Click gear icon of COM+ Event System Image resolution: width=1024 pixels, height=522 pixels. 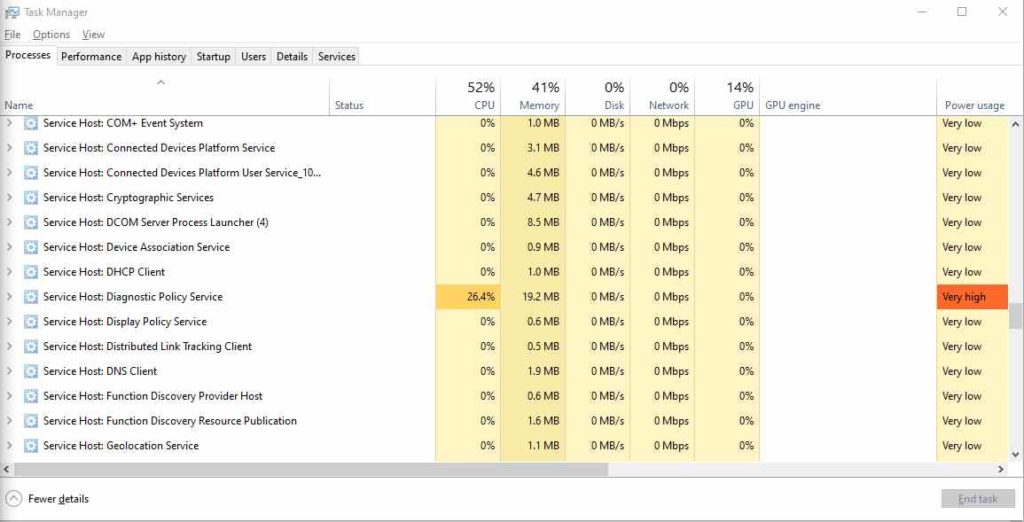pyautogui.click(x=31, y=123)
